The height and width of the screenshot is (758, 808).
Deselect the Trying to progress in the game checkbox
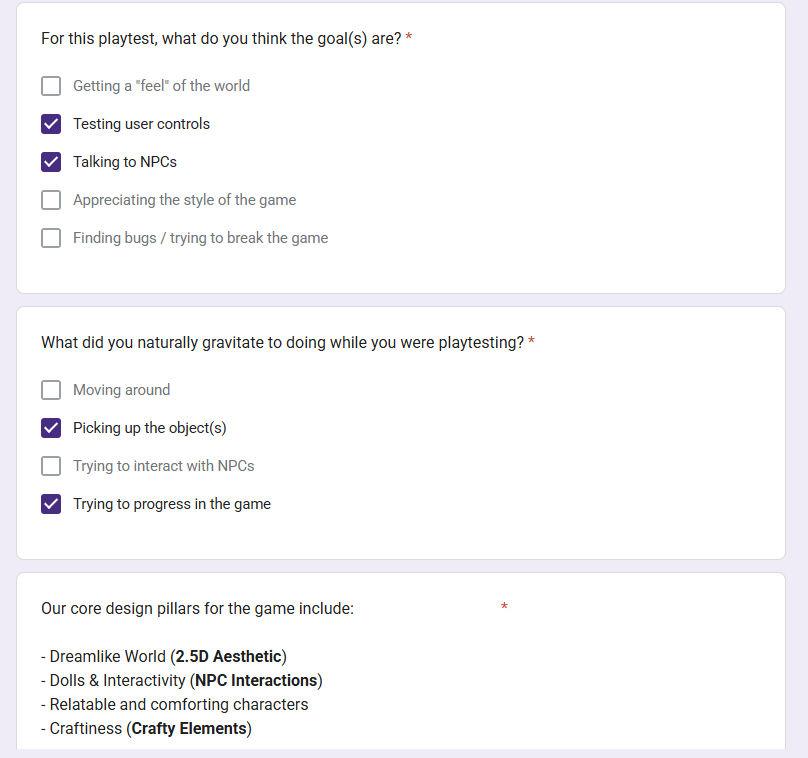(x=51, y=504)
